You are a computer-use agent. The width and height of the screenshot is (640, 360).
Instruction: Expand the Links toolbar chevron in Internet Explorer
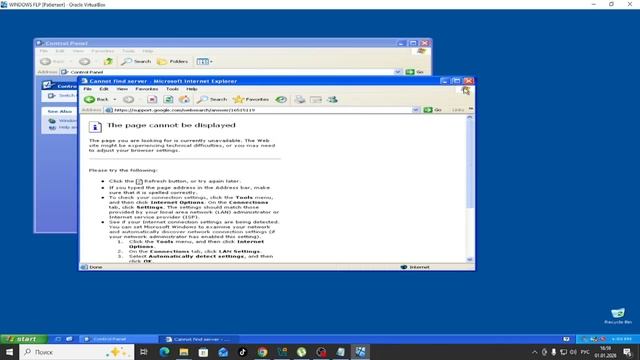click(x=471, y=109)
